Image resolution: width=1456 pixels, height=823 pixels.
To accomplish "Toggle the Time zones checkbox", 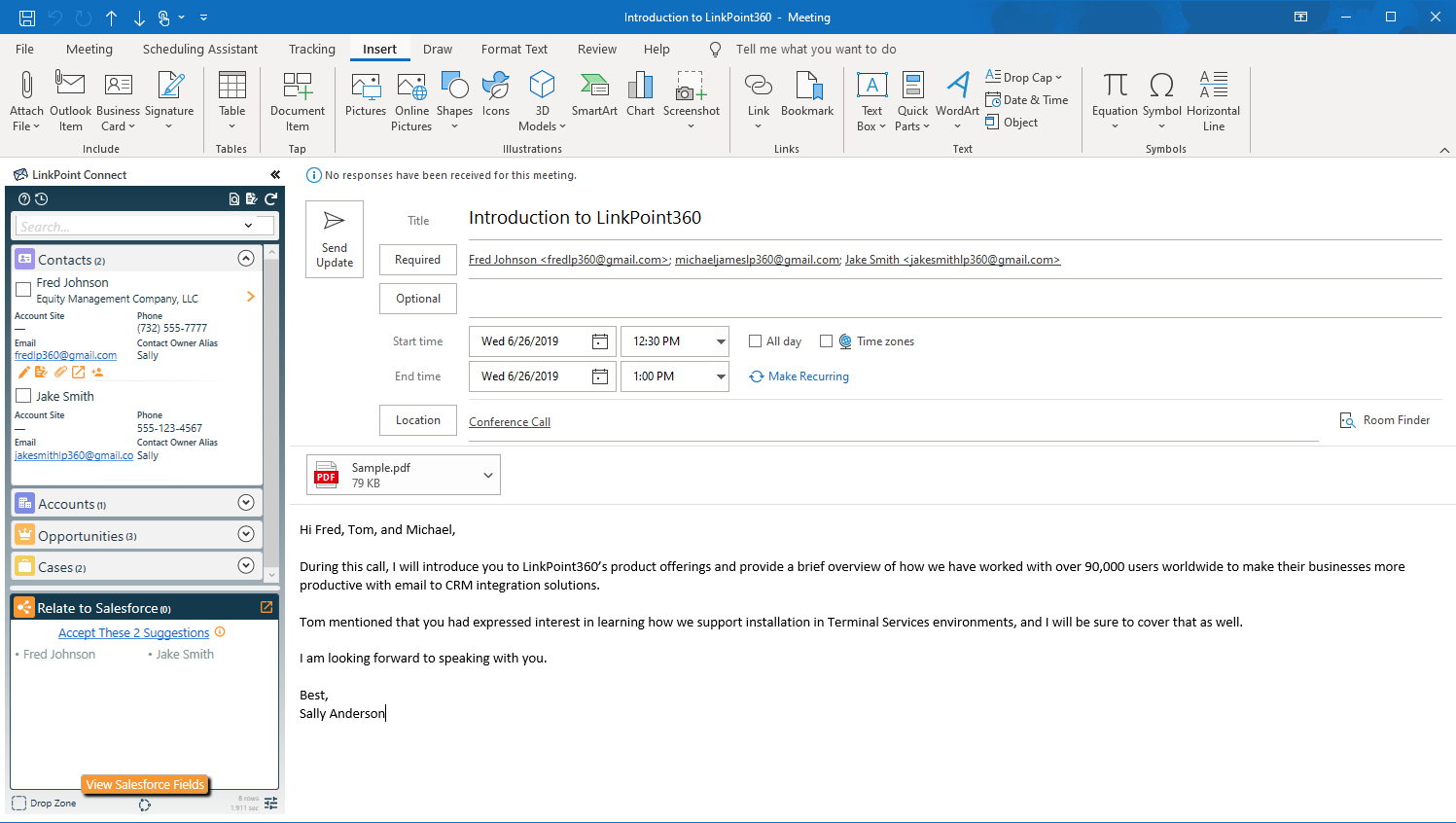I will pos(826,341).
